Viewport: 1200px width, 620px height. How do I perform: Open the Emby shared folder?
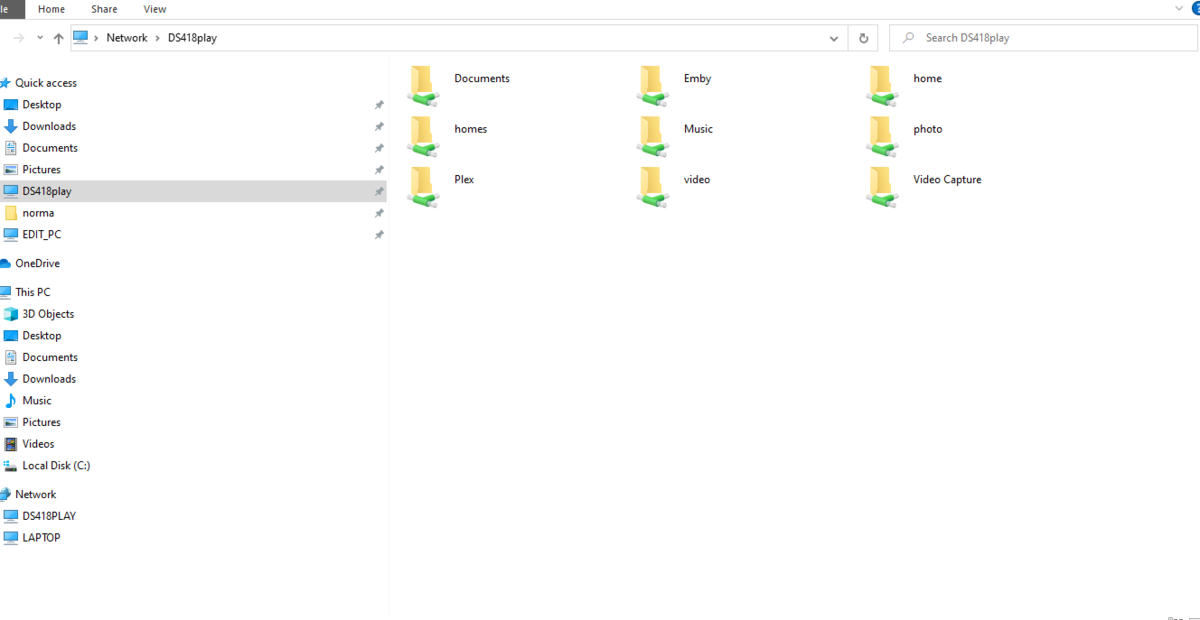697,78
